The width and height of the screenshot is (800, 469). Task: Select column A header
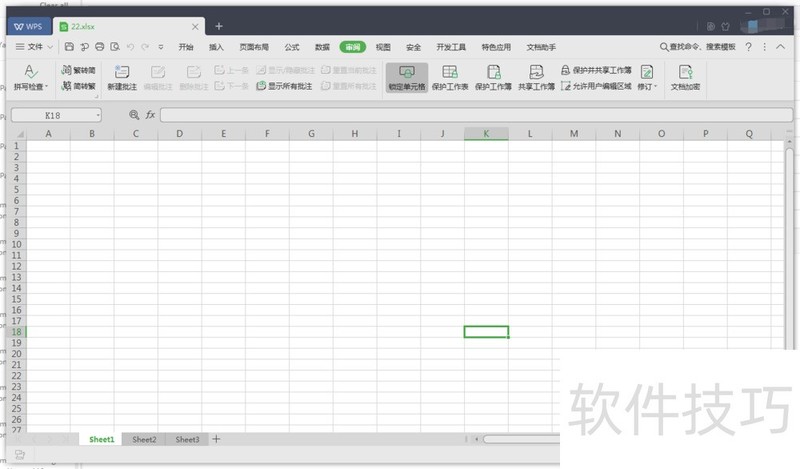[x=48, y=134]
